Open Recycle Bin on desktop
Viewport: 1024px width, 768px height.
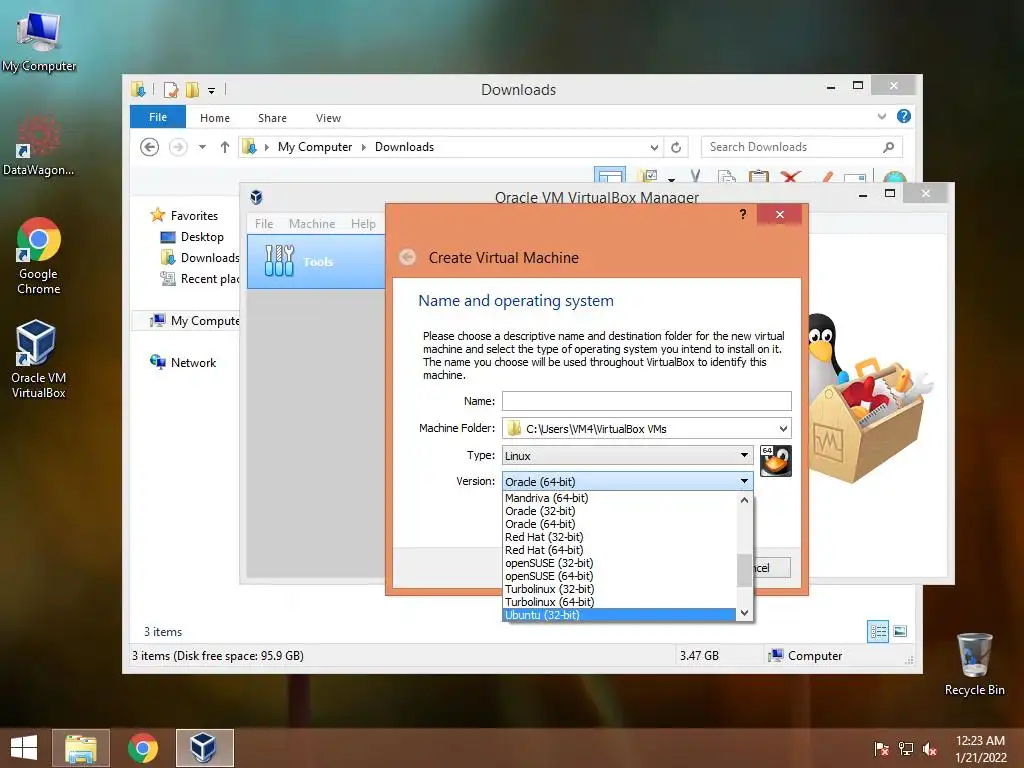974,664
